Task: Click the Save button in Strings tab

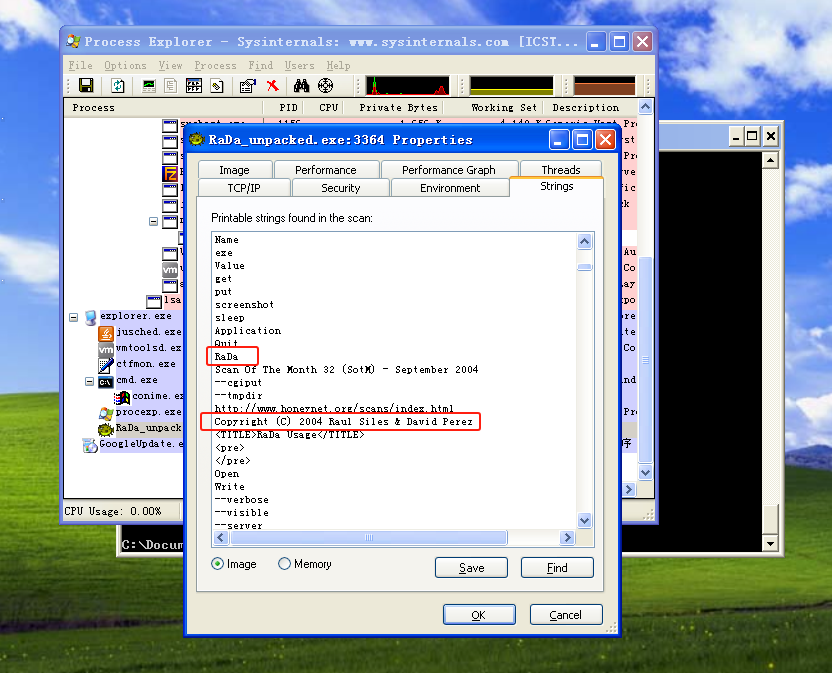Action: 471,567
